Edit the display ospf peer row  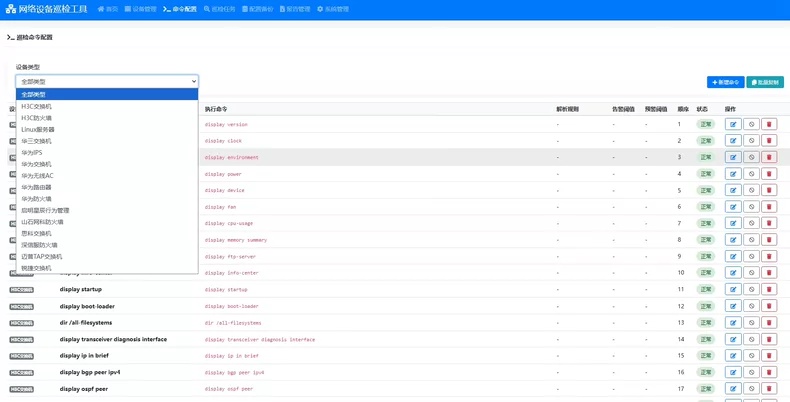733,389
